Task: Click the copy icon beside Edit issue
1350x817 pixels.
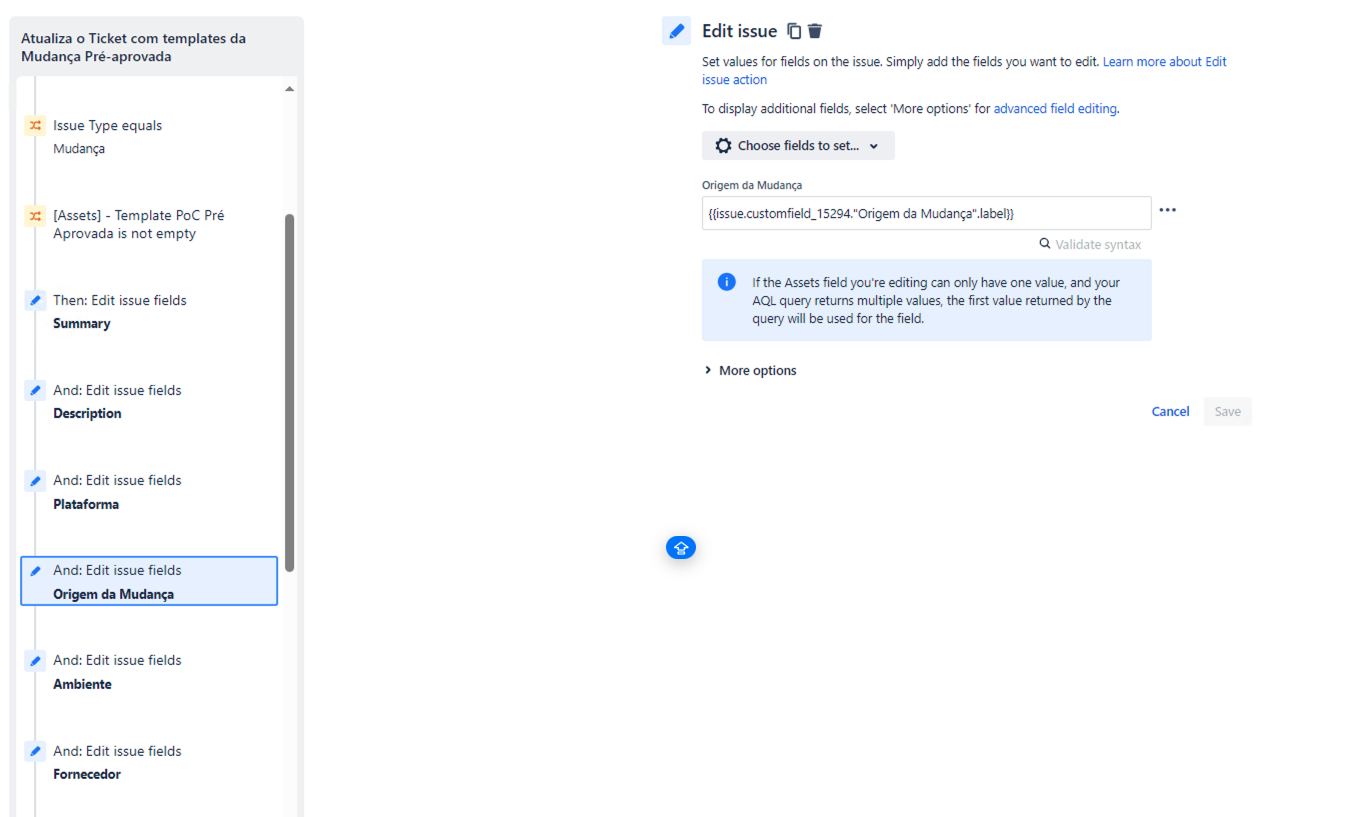Action: coord(794,31)
